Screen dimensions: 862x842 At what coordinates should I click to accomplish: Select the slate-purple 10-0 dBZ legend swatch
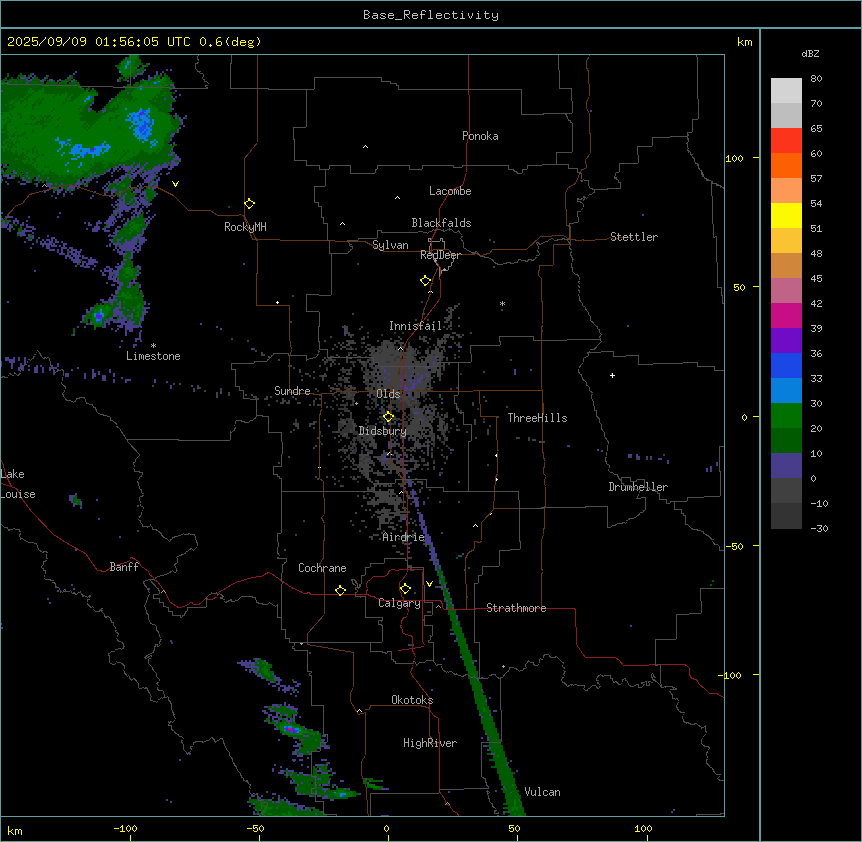click(786, 466)
